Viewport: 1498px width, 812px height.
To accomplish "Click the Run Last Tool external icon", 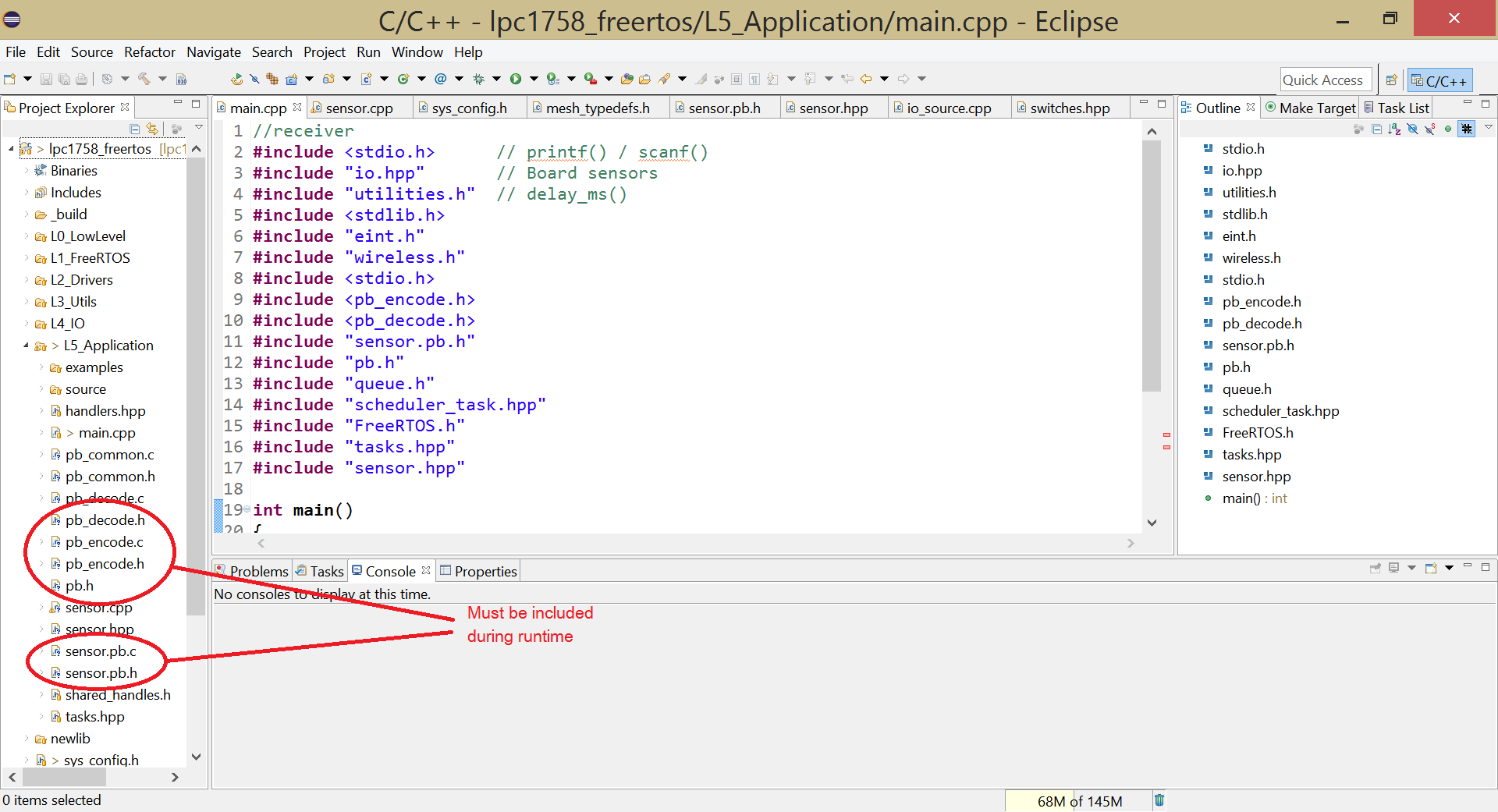I will [x=591, y=79].
